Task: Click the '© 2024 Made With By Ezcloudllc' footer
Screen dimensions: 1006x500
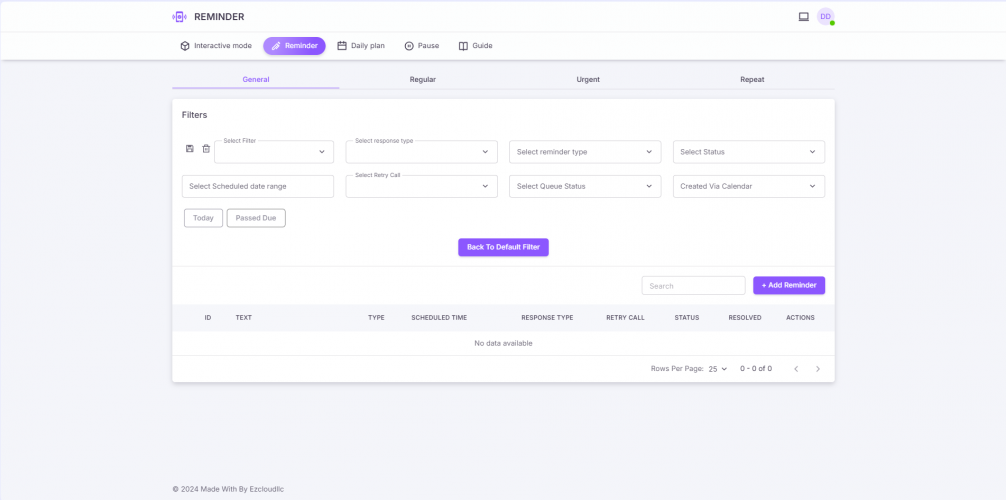Action: pyautogui.click(x=228, y=489)
